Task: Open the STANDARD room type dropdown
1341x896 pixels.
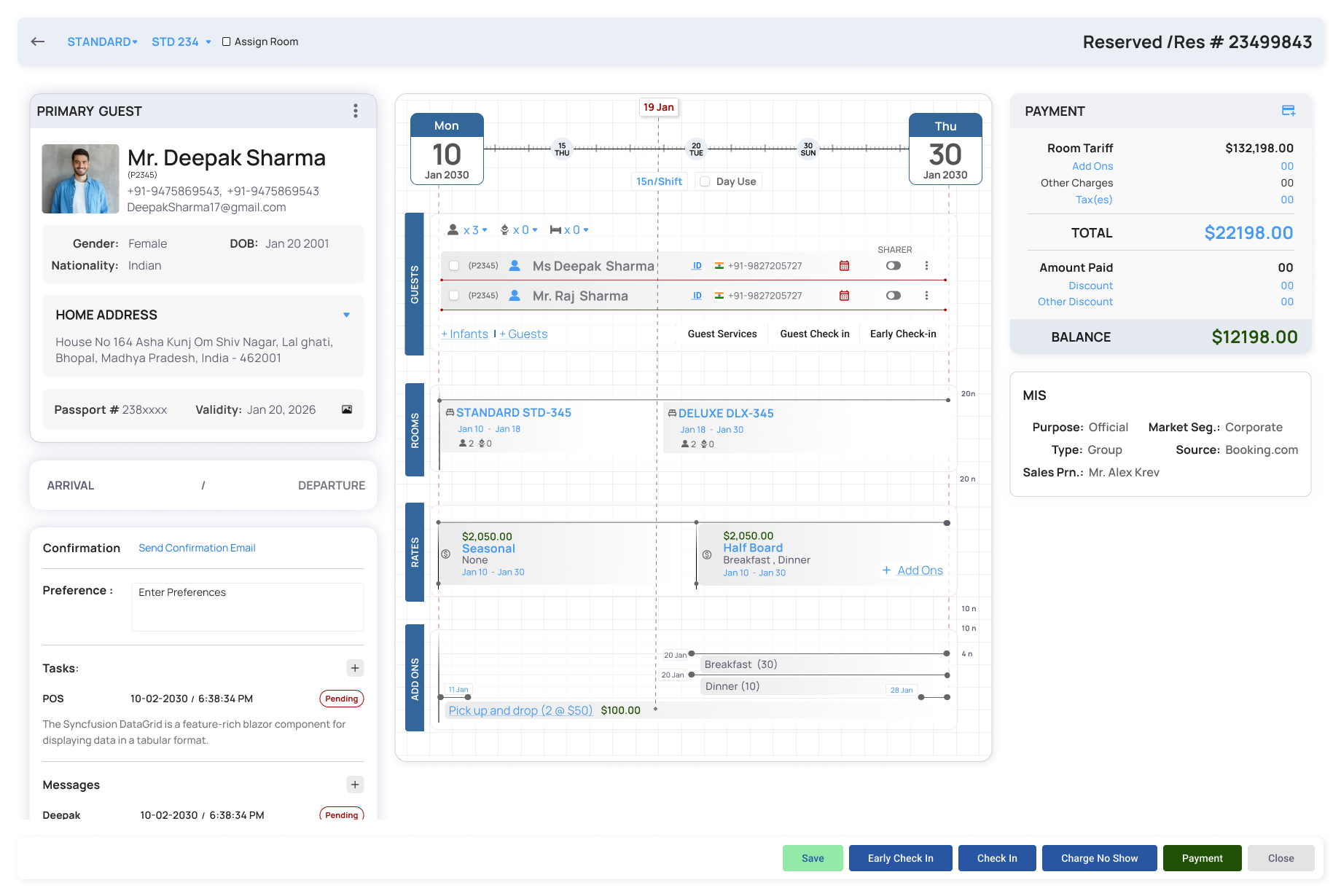Action: [103, 42]
